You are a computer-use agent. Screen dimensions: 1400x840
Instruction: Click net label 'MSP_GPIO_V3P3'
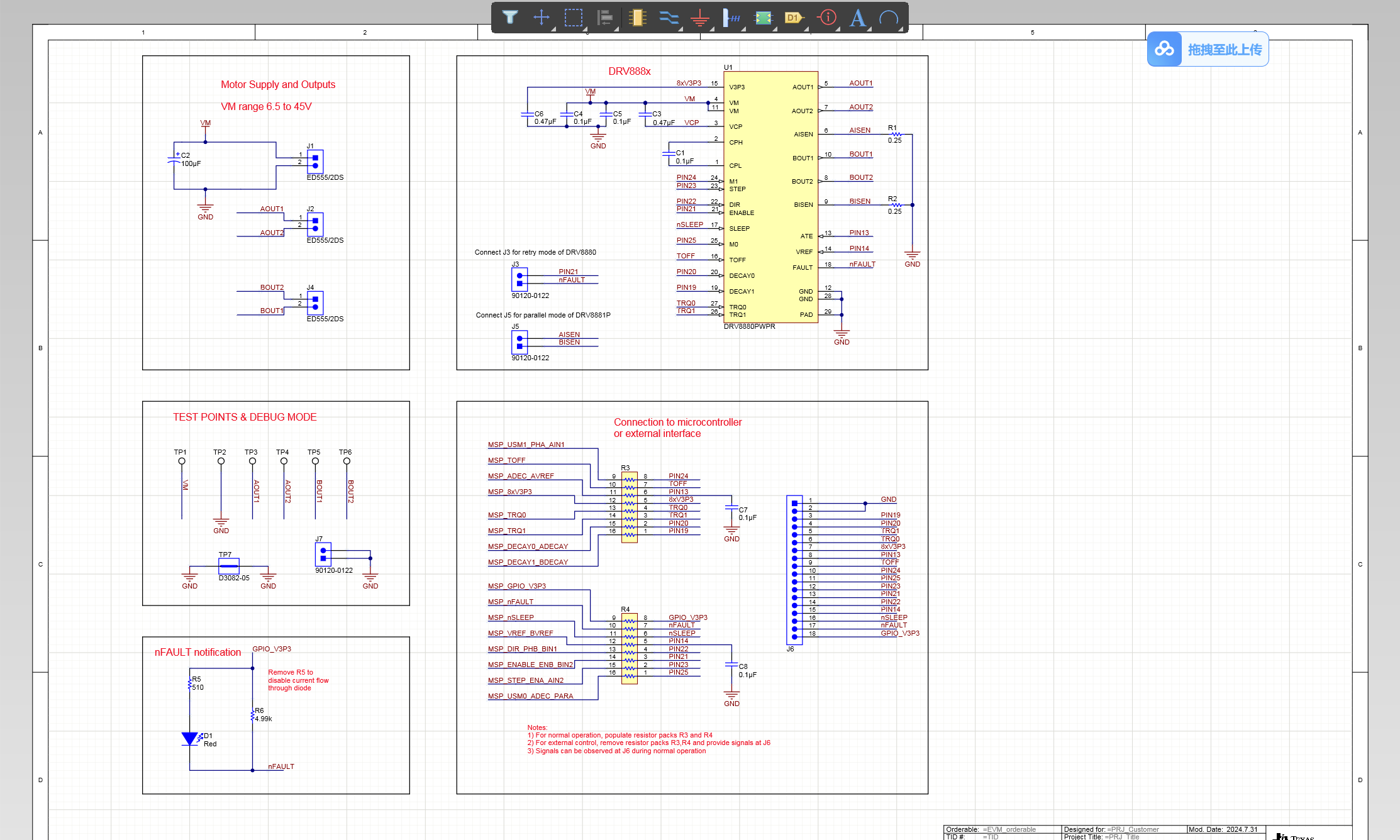(x=517, y=586)
